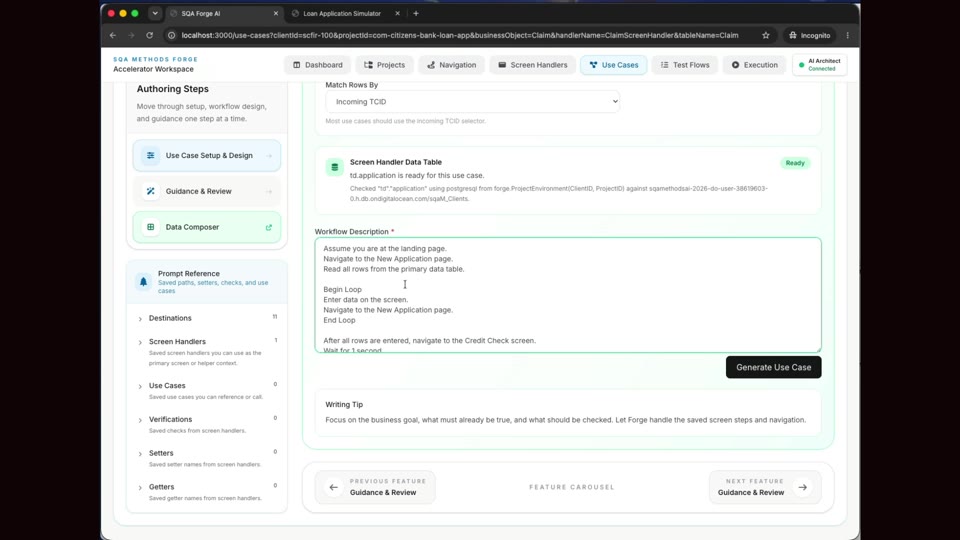Viewport: 960px width, 540px height.
Task: Click the site info icon in address bar
Action: click(x=171, y=36)
